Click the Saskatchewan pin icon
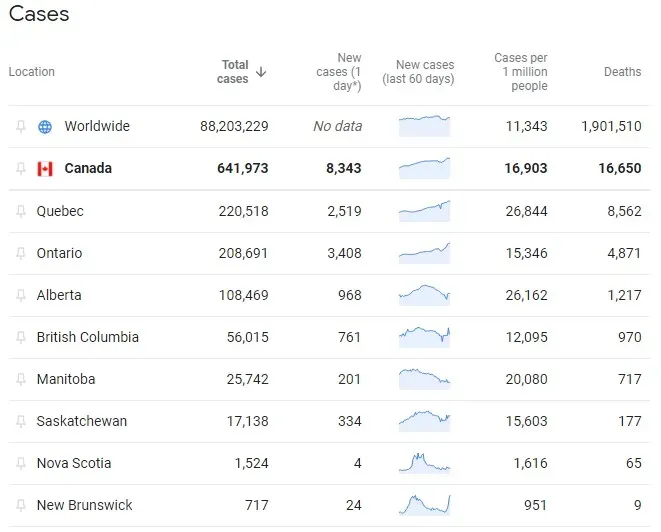This screenshot has width=661, height=532. [20, 421]
